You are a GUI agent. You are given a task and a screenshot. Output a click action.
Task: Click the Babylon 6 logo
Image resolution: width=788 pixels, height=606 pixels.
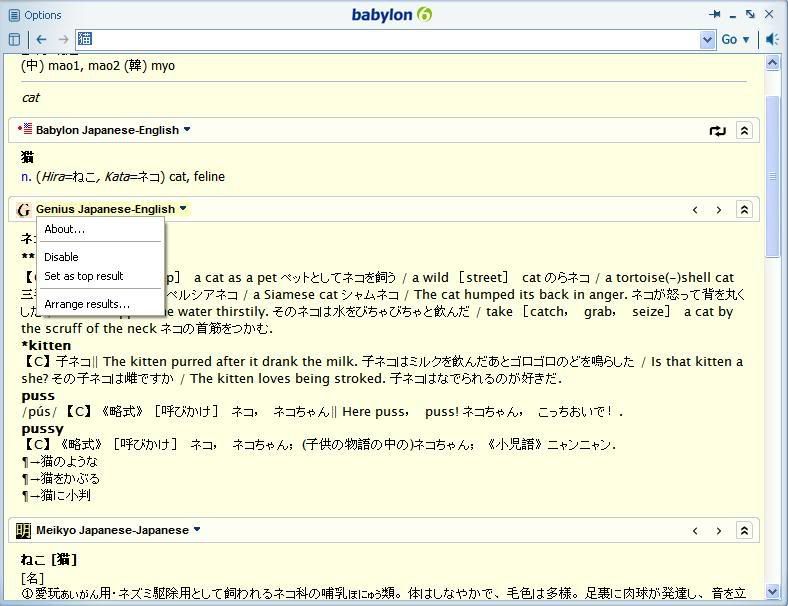[x=391, y=15]
